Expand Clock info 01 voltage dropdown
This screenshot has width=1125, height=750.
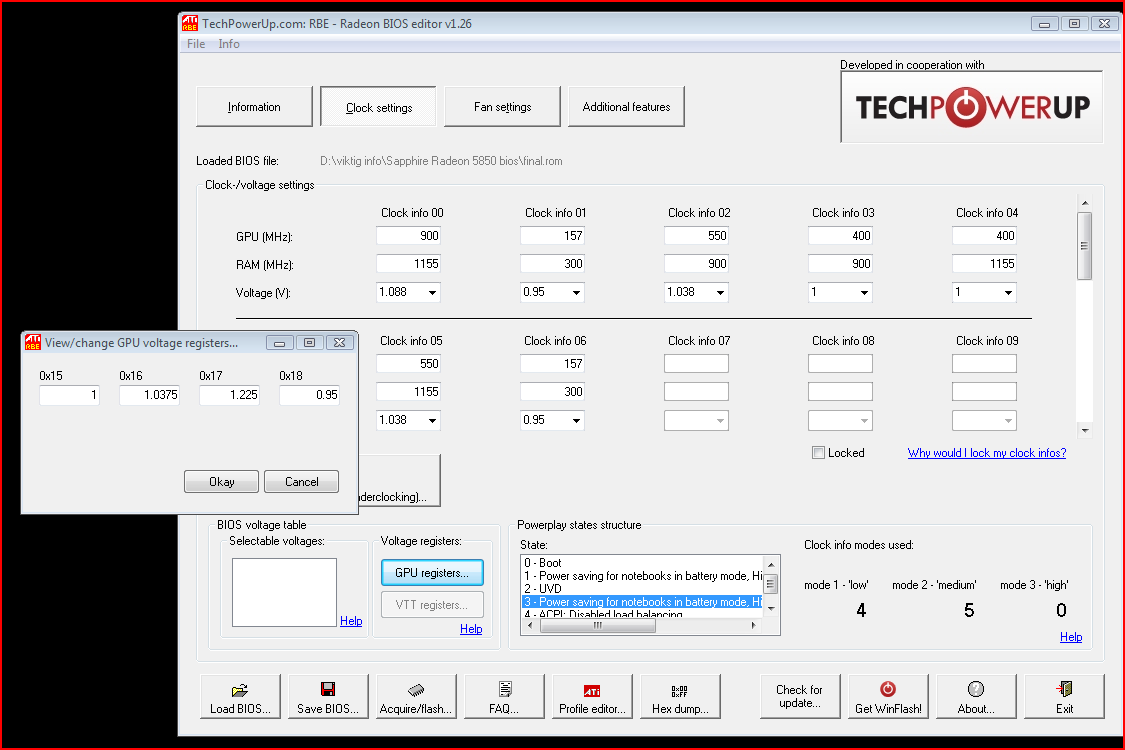point(577,293)
